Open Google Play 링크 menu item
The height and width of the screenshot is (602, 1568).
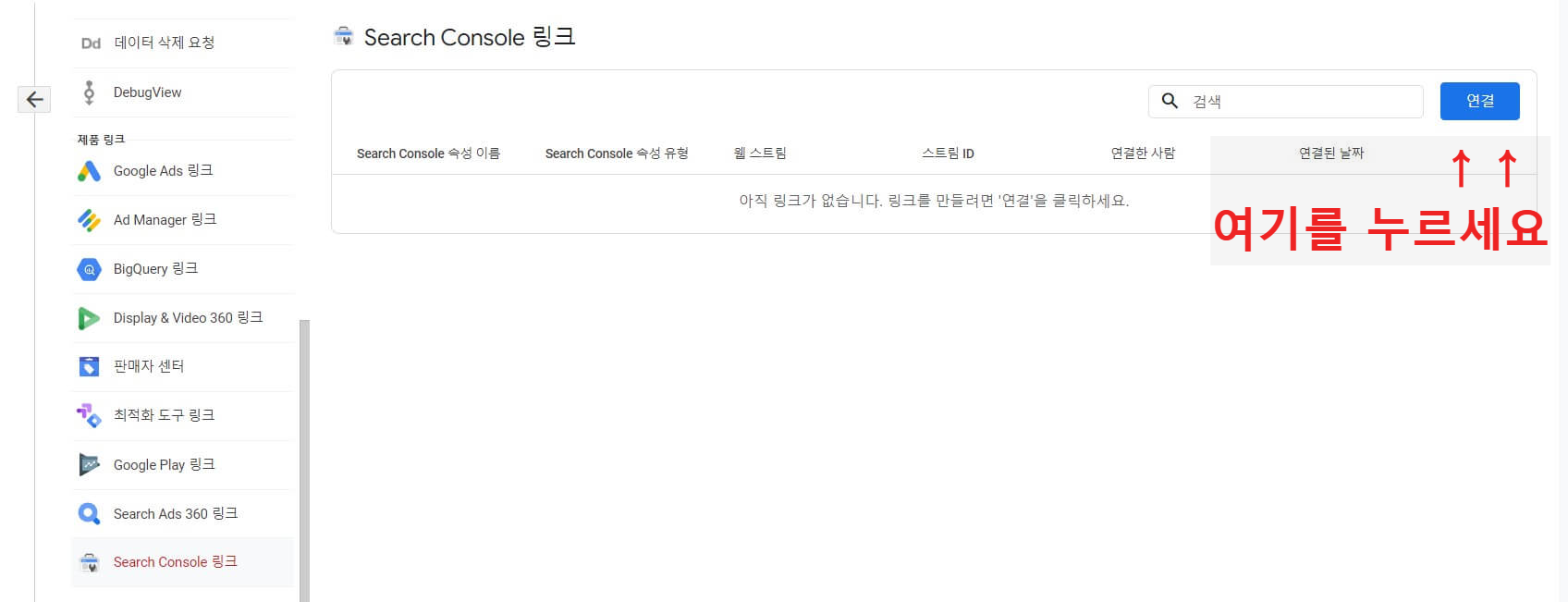pos(183,464)
